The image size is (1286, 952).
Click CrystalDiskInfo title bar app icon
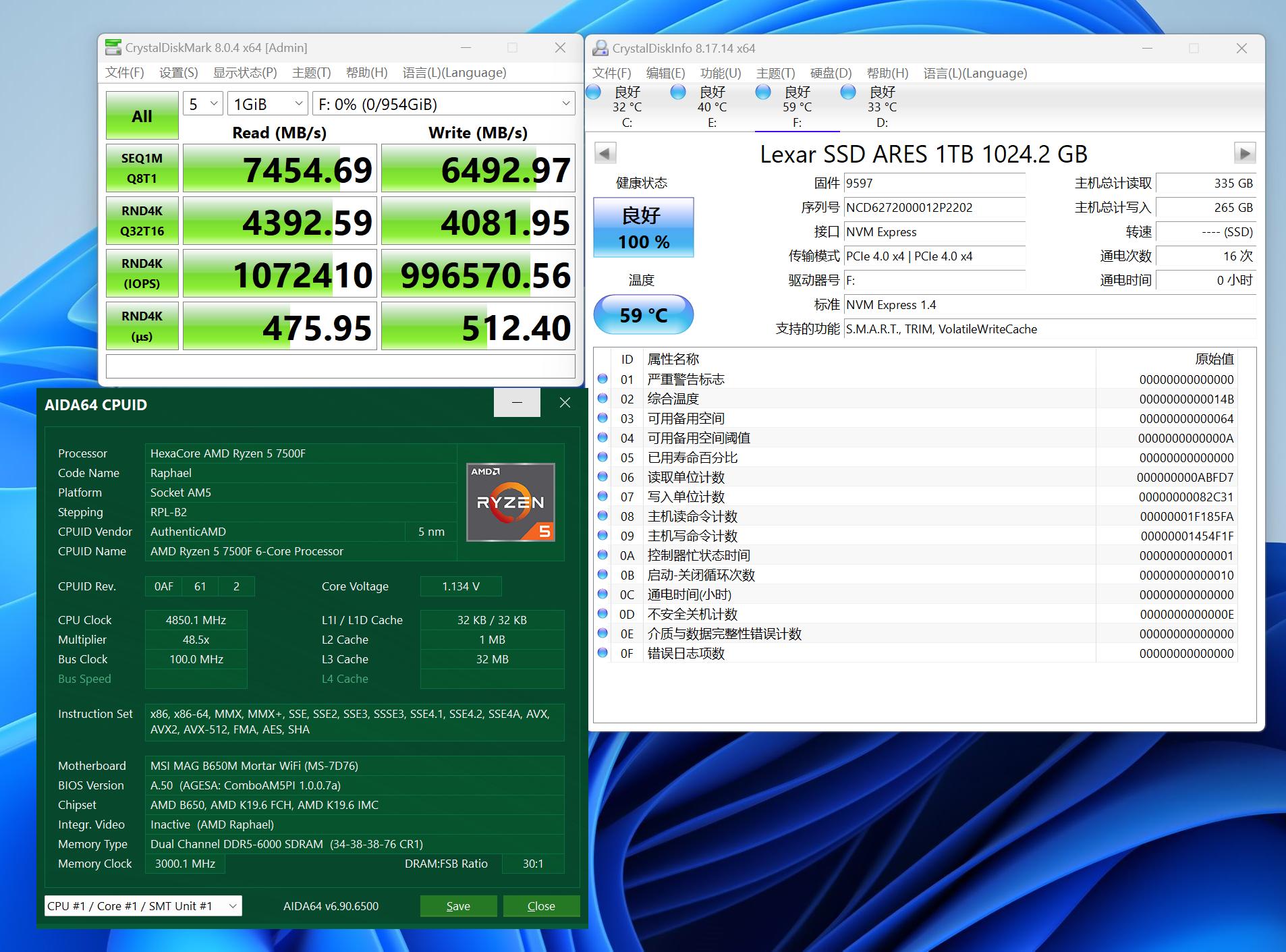pyautogui.click(x=600, y=49)
